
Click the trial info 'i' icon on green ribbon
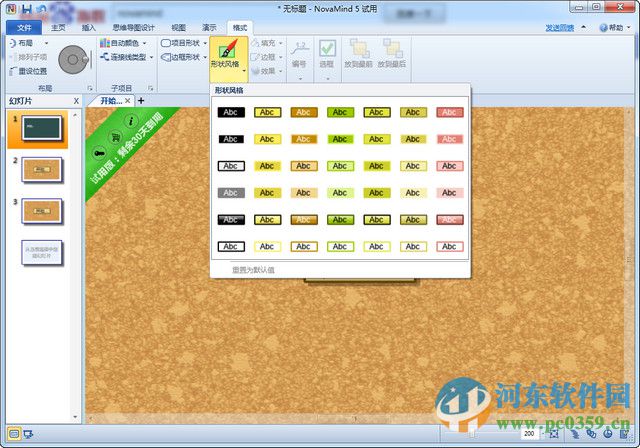click(x=131, y=121)
